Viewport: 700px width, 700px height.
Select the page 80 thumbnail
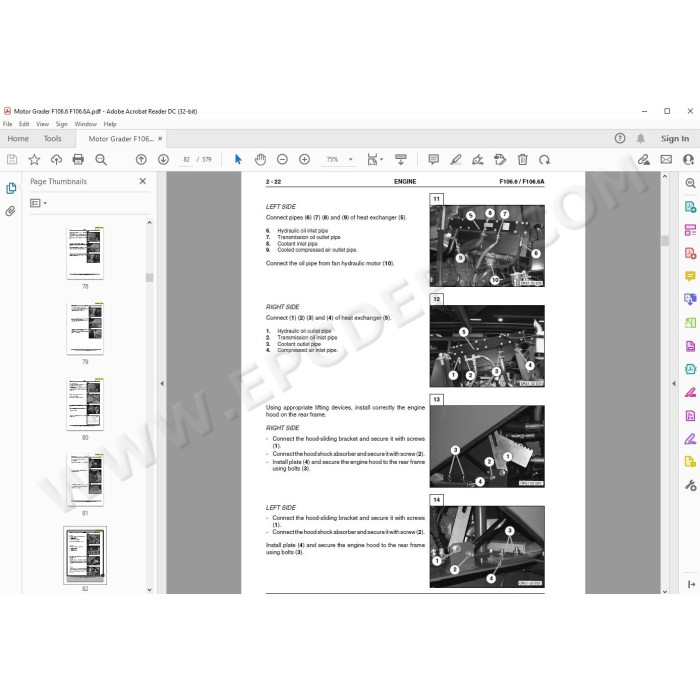[x=85, y=404]
